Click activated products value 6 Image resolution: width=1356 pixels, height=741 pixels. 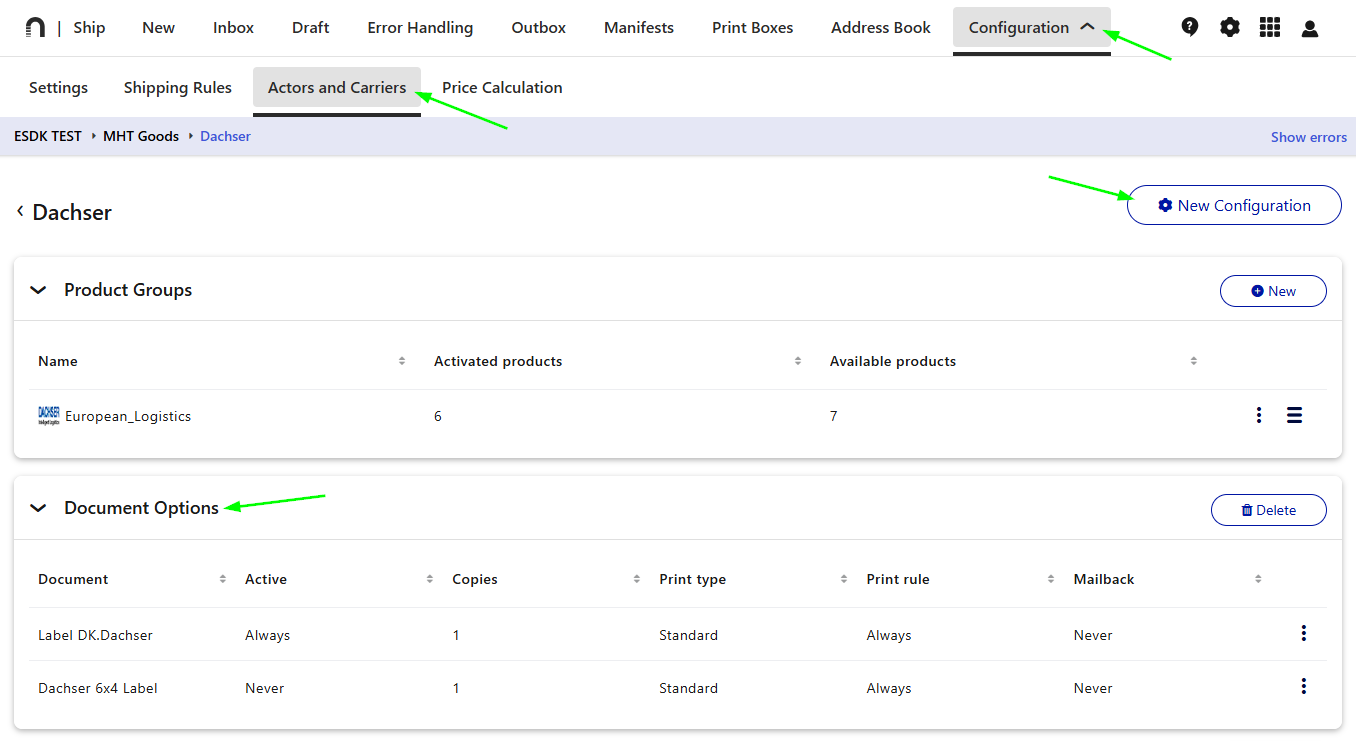[x=438, y=416]
